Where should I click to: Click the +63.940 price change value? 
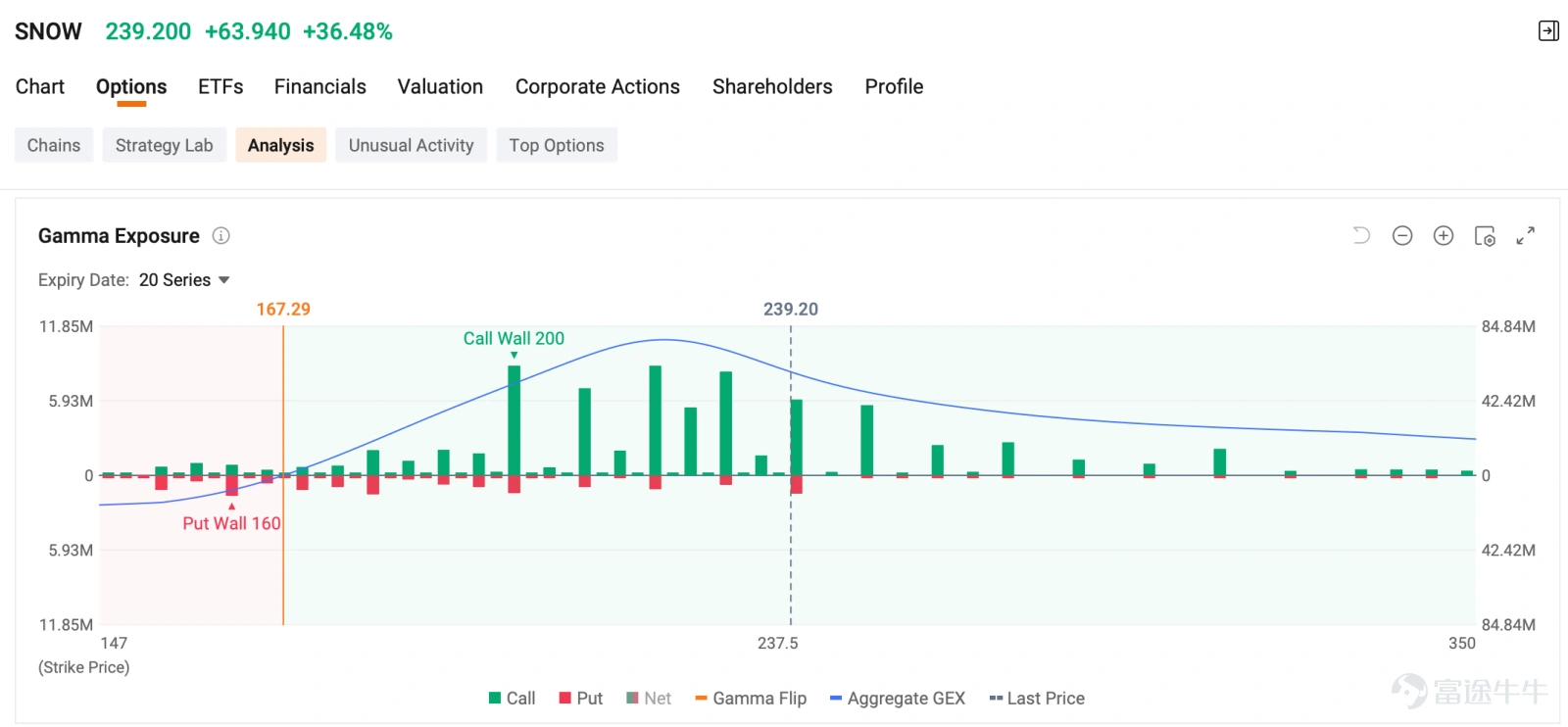(x=247, y=31)
